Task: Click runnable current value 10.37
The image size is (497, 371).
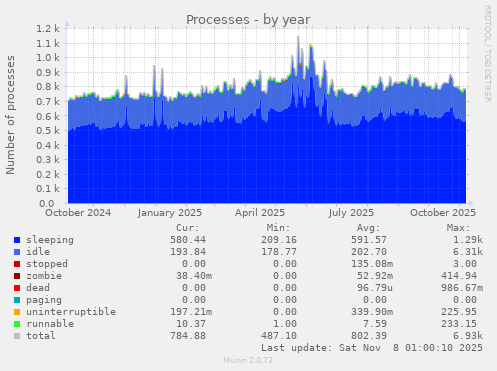Action: [x=191, y=324]
